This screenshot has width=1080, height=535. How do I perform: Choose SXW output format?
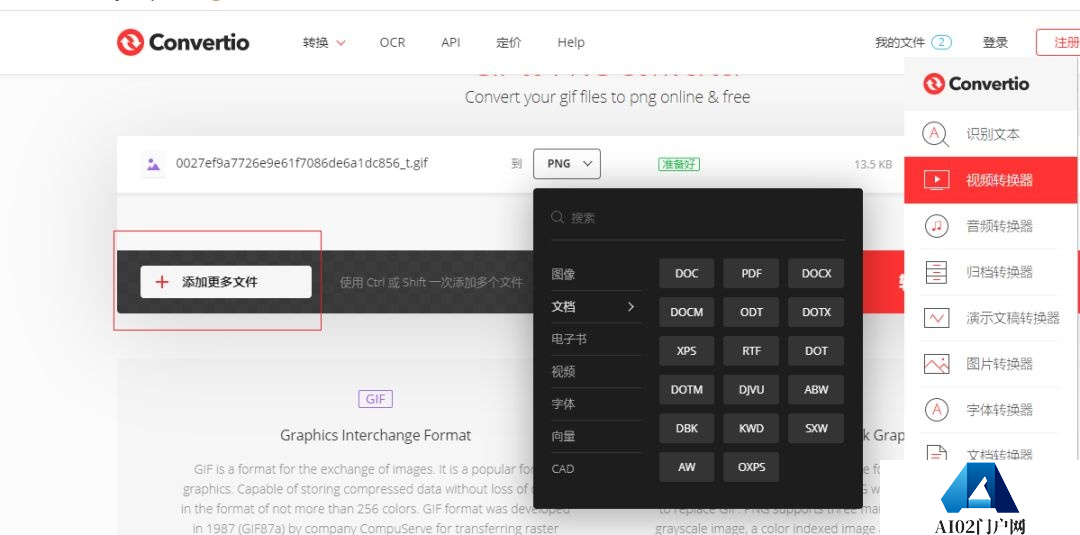click(x=816, y=428)
